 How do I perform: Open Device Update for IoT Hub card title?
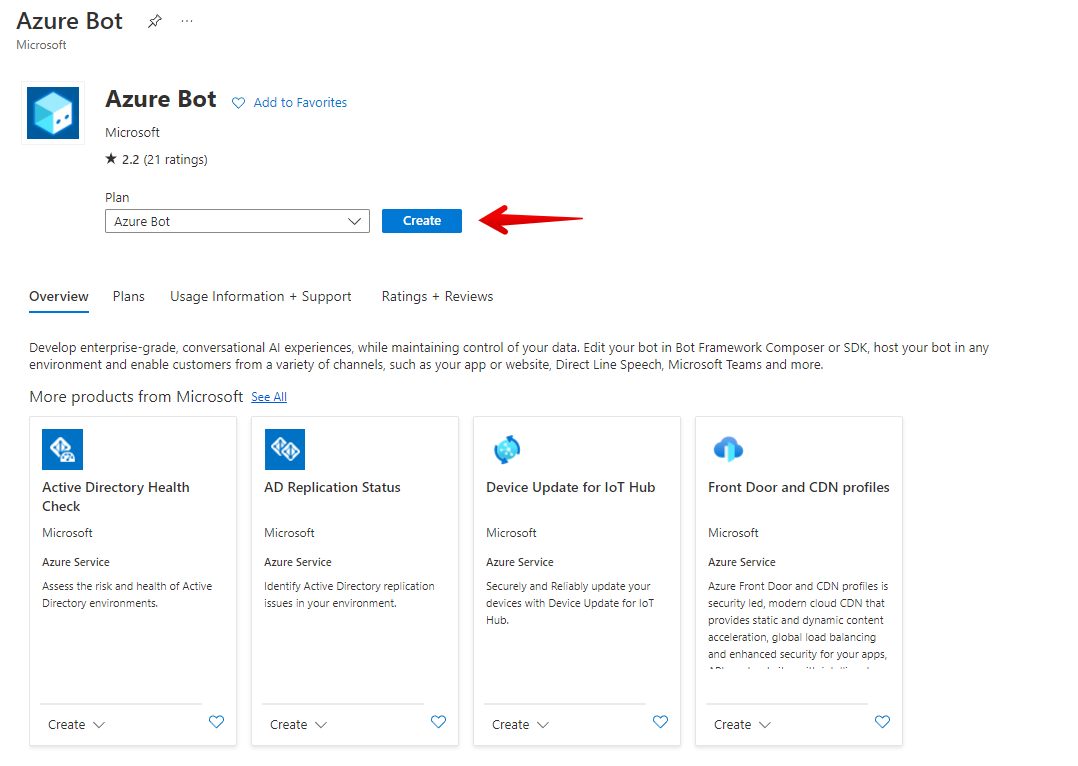click(x=571, y=488)
